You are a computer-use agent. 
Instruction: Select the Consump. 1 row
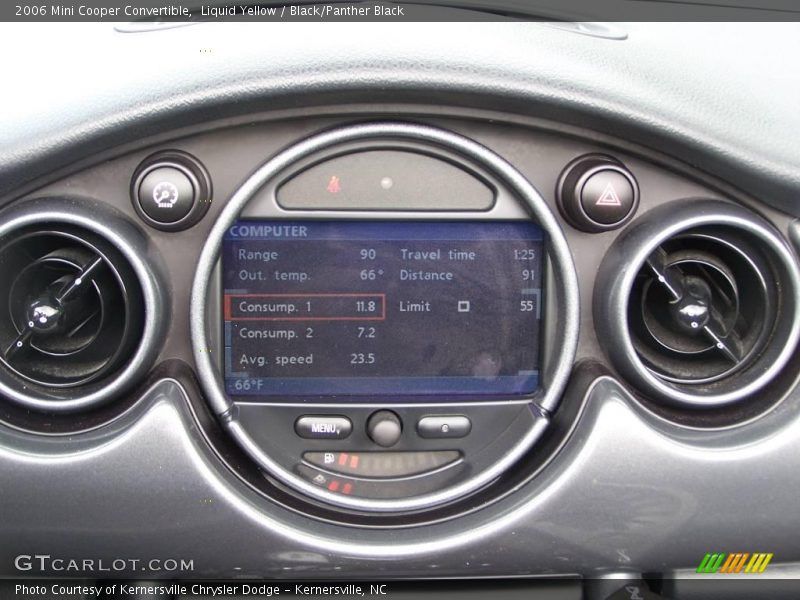coord(305,307)
